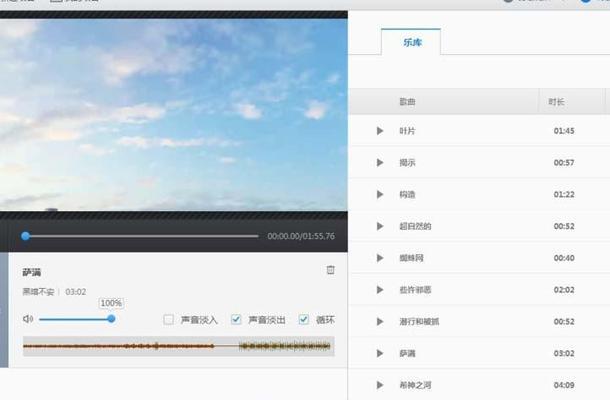This screenshot has height=400, width=610.
Task: Play the 00:40 track preview
Action: point(380,258)
